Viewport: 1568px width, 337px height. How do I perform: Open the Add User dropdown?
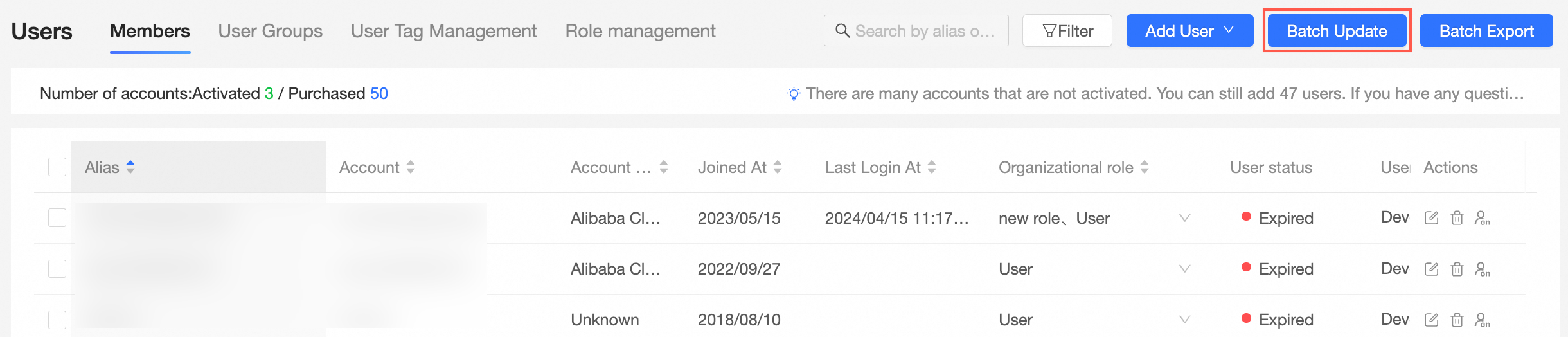point(1189,31)
